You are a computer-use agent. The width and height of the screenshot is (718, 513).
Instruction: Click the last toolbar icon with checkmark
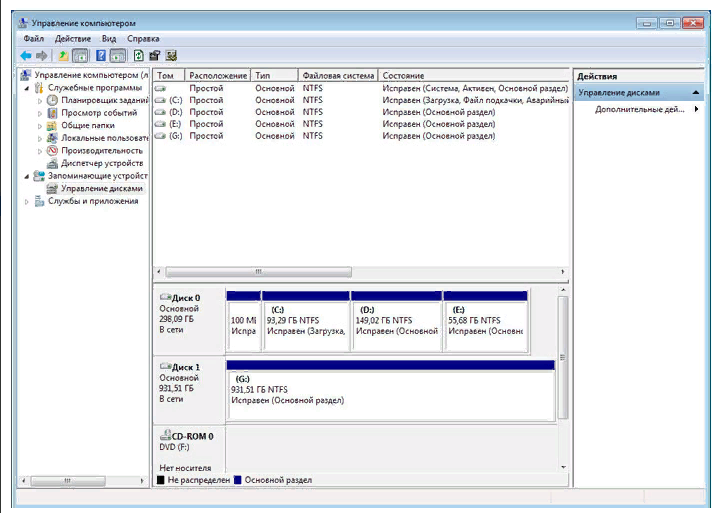[x=171, y=56]
